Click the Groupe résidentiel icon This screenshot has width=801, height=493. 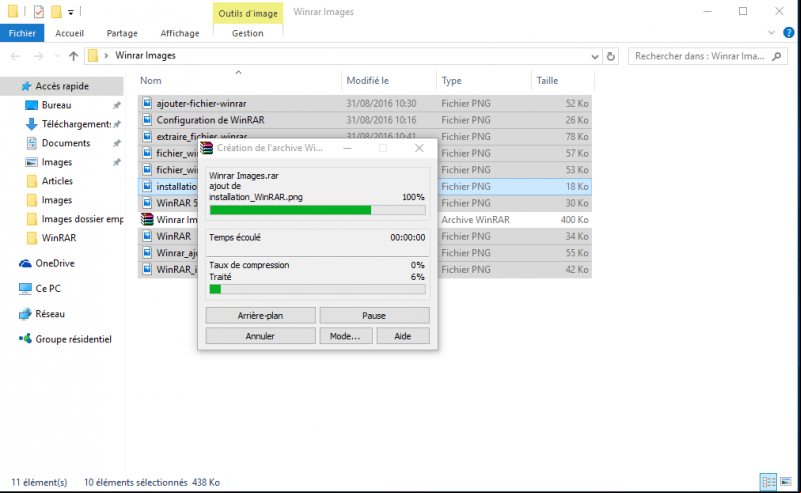click(x=25, y=339)
